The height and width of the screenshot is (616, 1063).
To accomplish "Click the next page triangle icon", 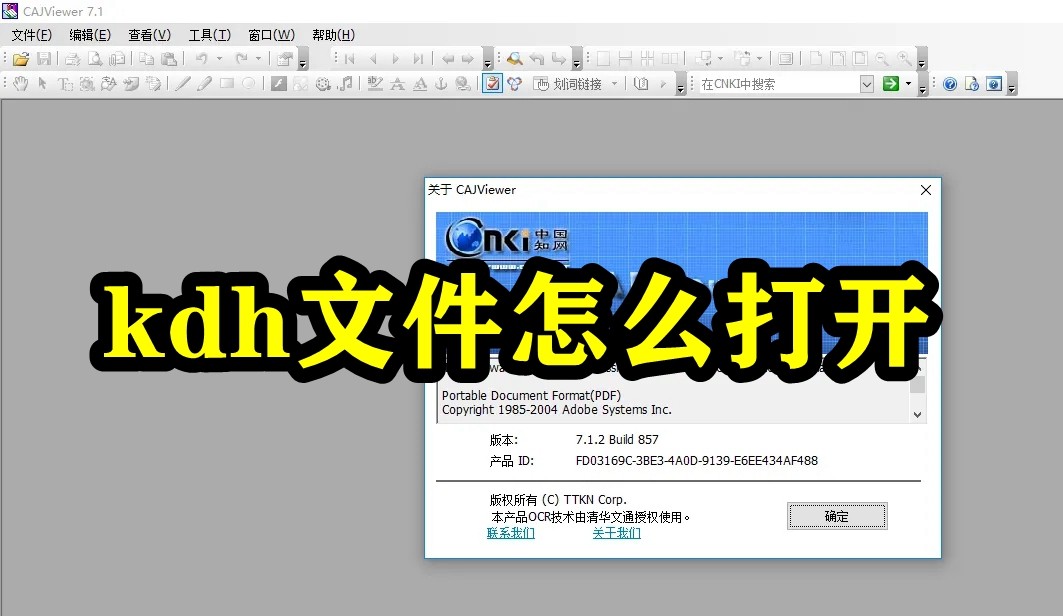I will click(x=396, y=59).
